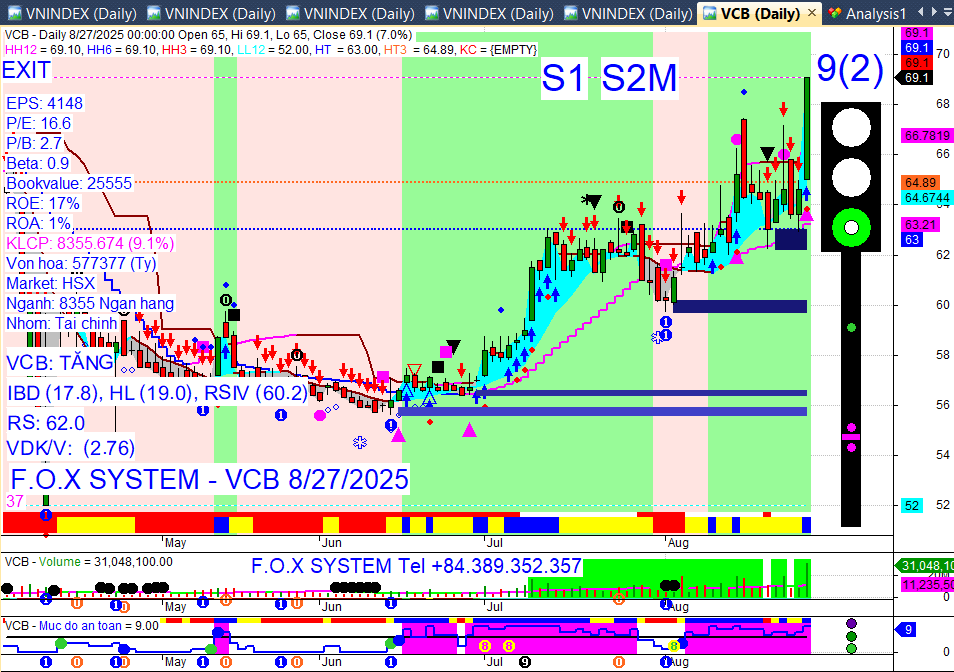Click the 66.7819 magenta price tag

(927, 136)
